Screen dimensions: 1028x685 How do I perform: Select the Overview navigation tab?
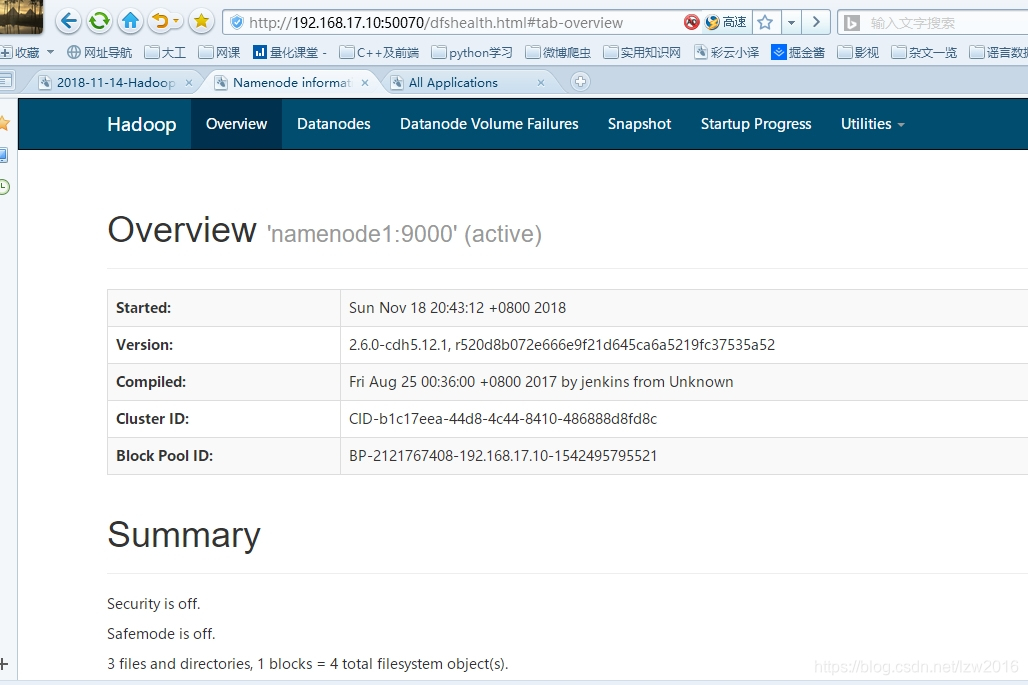pyautogui.click(x=237, y=124)
